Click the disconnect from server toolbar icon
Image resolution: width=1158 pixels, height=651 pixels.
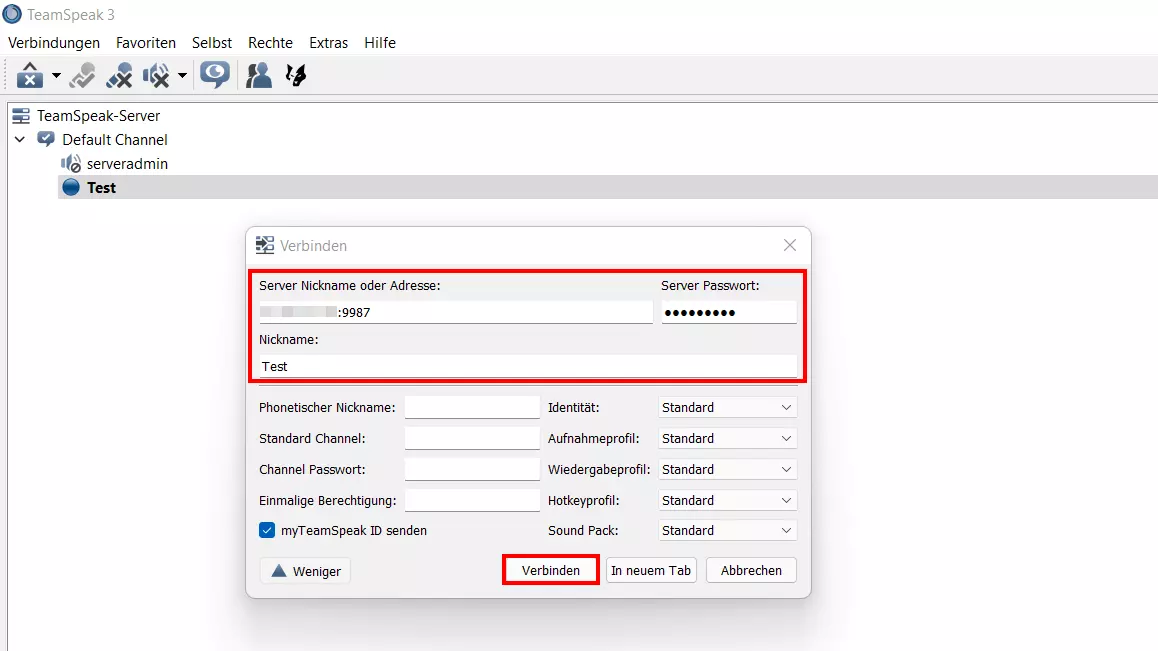coord(30,75)
